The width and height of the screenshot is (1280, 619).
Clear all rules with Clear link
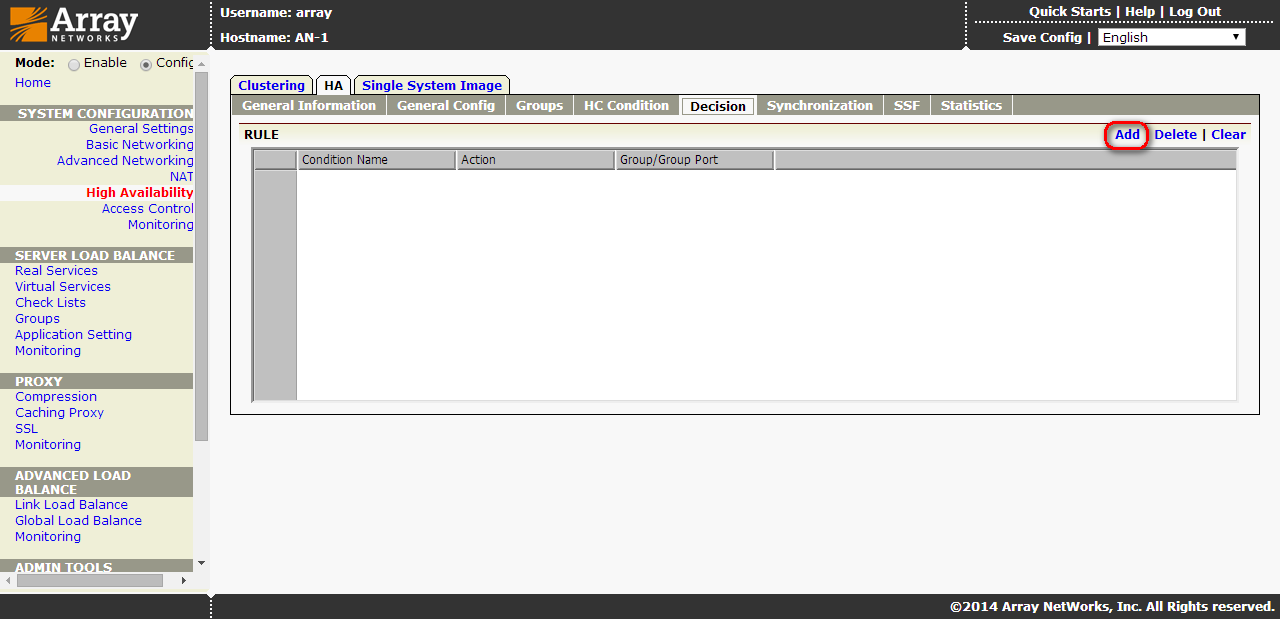1228,135
